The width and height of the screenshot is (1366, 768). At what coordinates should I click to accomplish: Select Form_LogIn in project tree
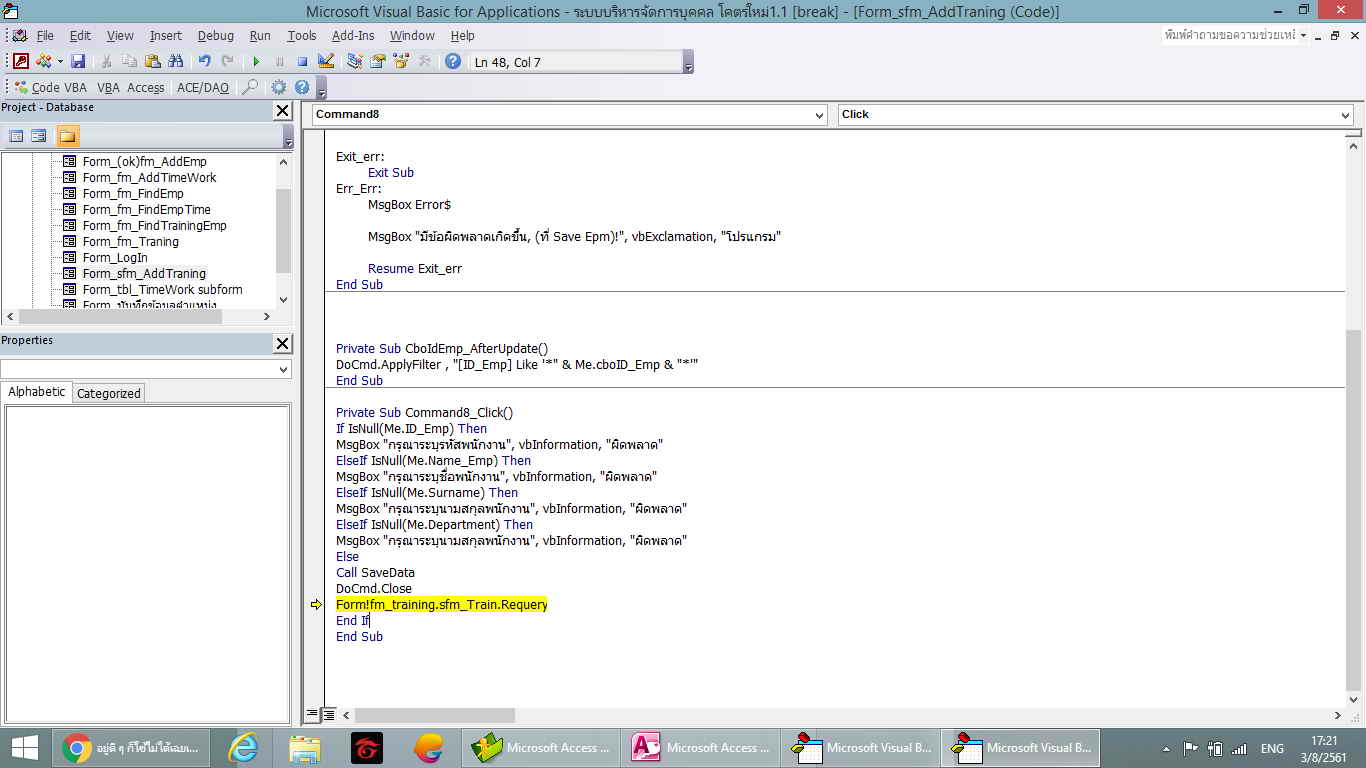(115, 258)
